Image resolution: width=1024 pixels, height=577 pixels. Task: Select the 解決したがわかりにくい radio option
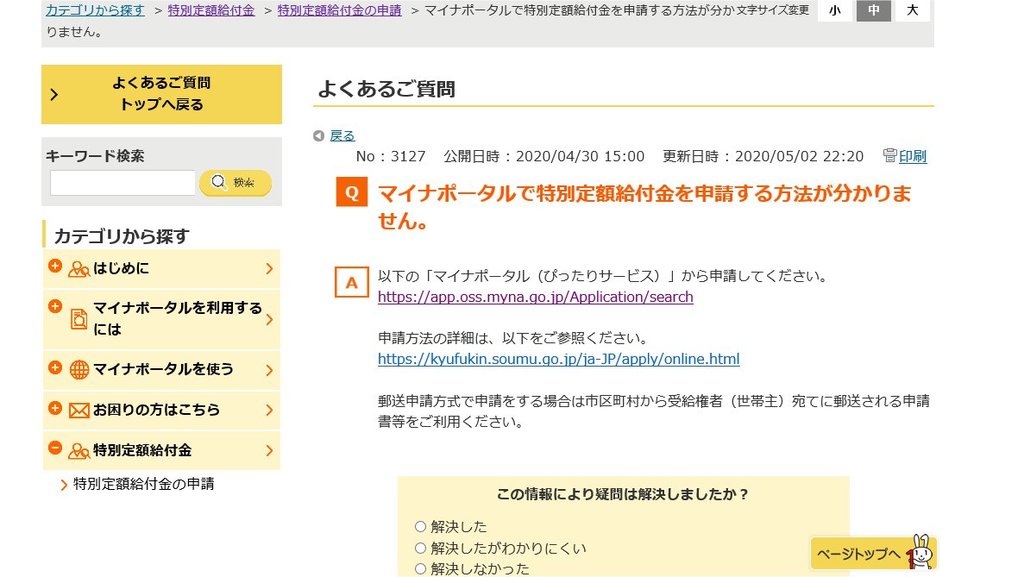421,548
